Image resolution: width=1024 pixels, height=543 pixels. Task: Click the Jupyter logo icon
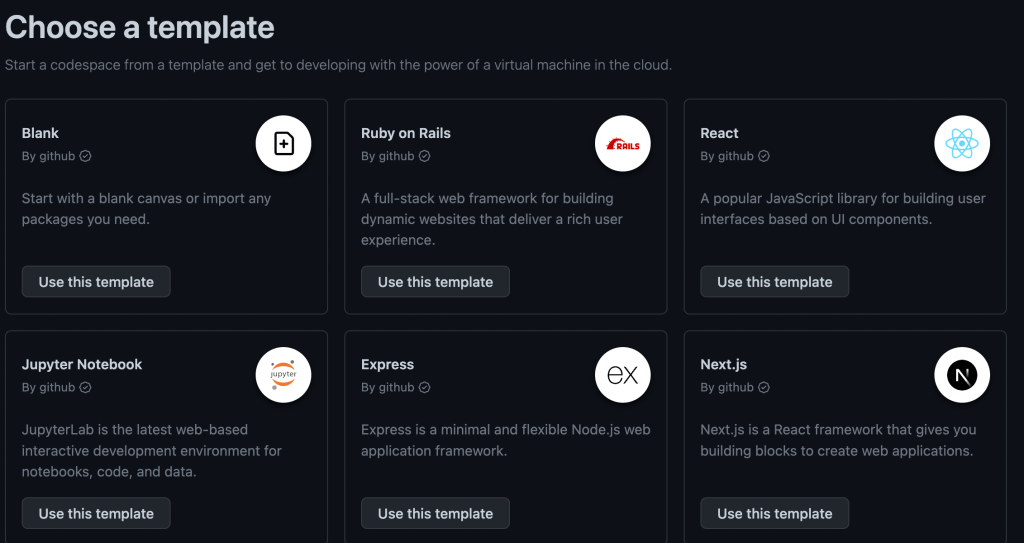coord(283,375)
